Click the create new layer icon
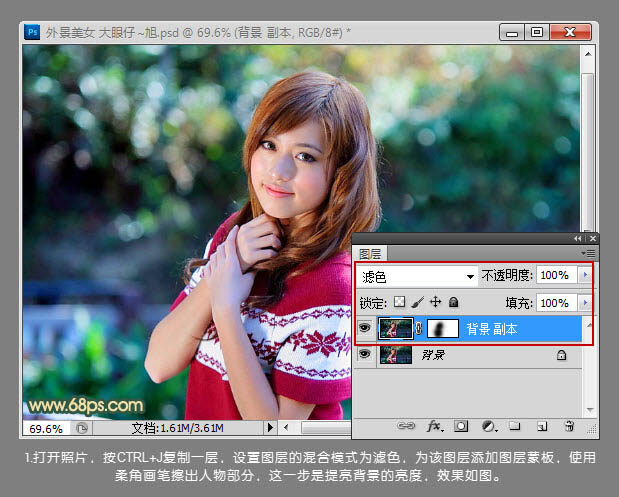The width and height of the screenshot is (619, 497). coord(541,426)
